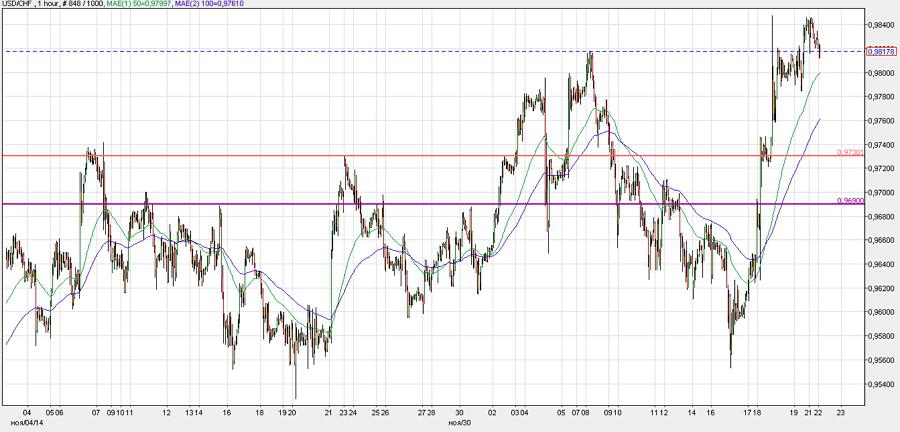Click date tick 19 20 on time axis
Screen dimensions: 900x432
click(289, 412)
